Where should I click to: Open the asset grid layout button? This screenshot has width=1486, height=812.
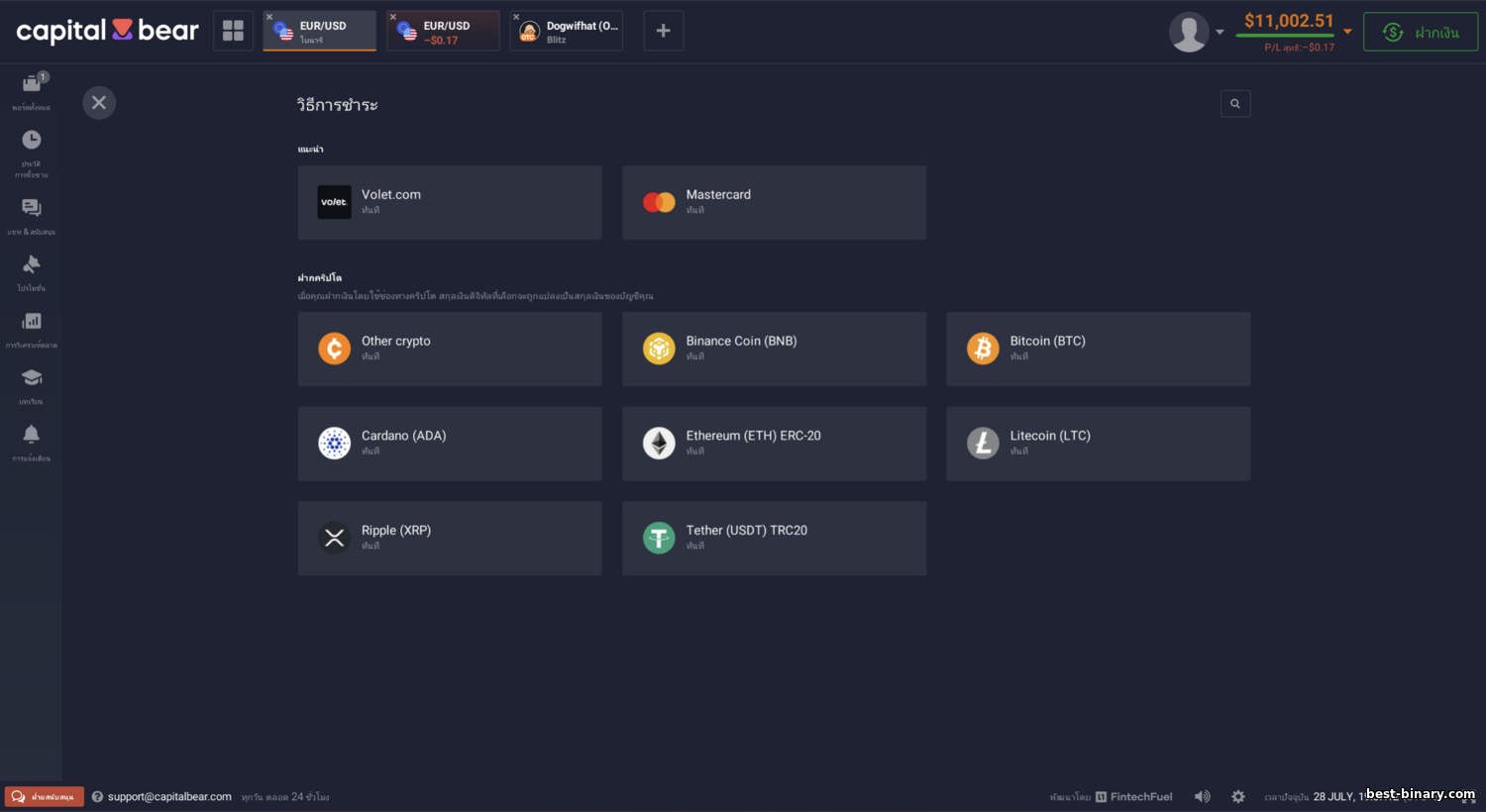coord(233,31)
